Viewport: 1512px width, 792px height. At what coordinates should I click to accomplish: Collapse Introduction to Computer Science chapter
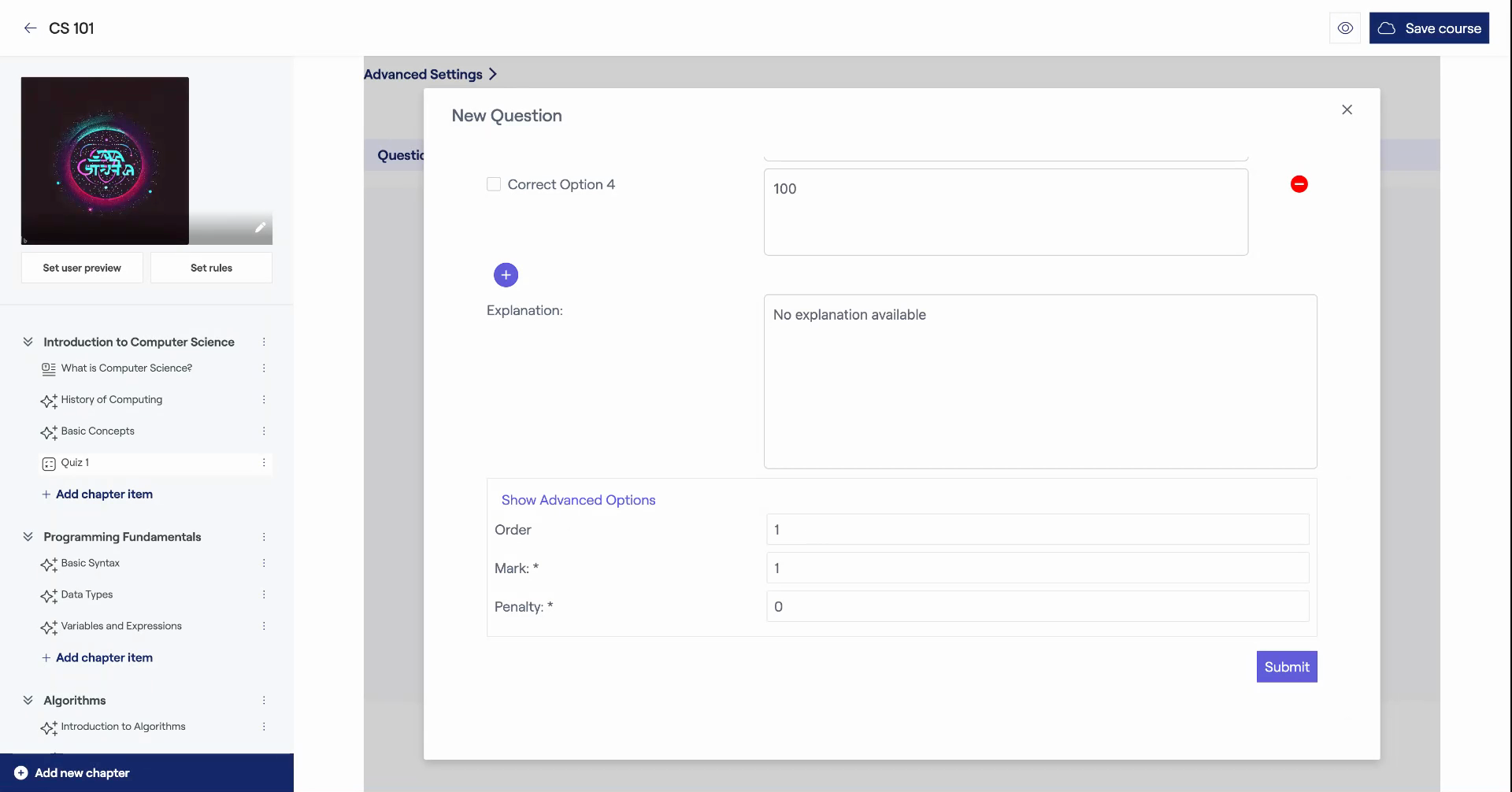tap(28, 342)
